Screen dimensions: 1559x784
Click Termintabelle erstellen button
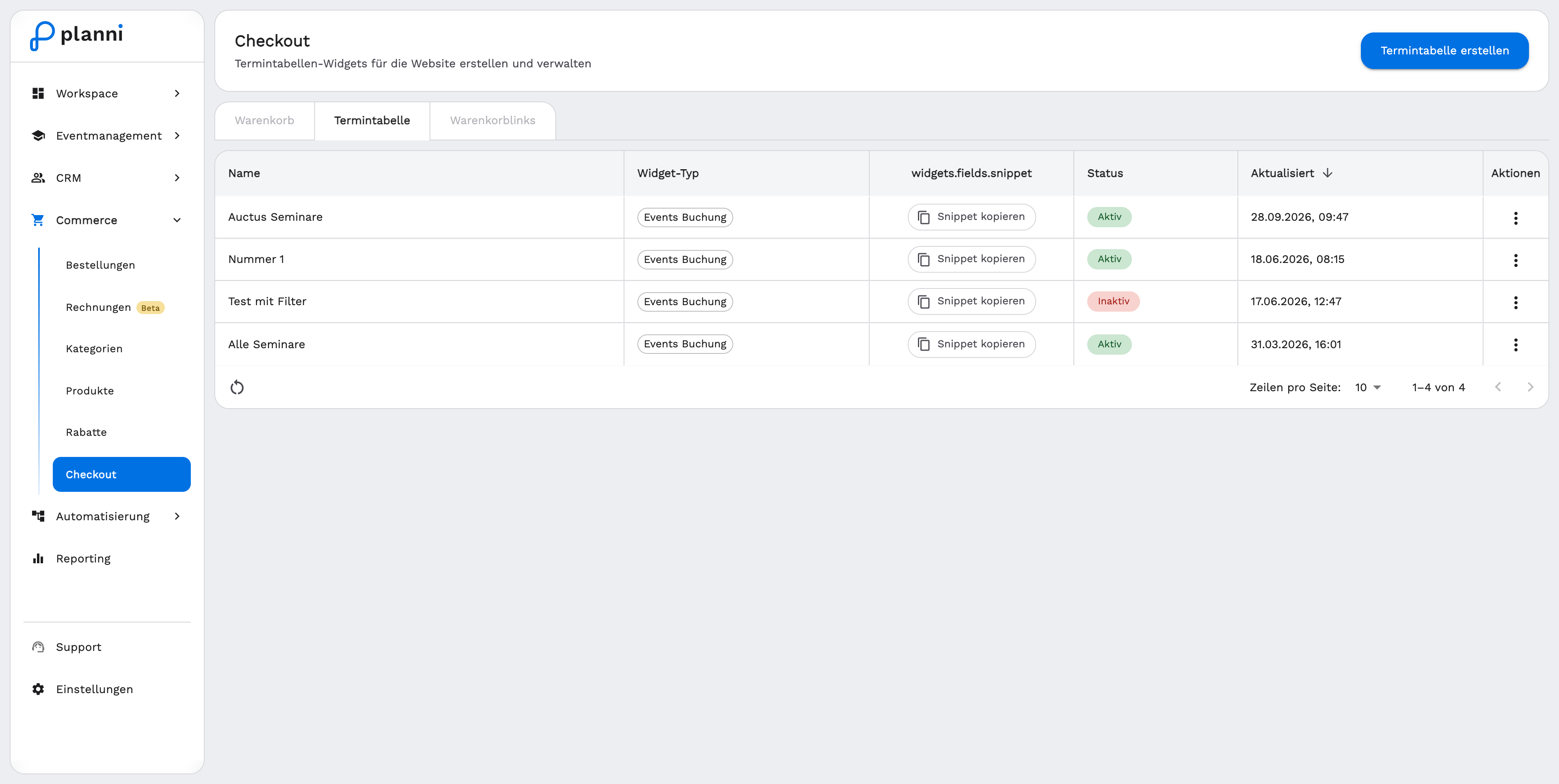tap(1445, 51)
